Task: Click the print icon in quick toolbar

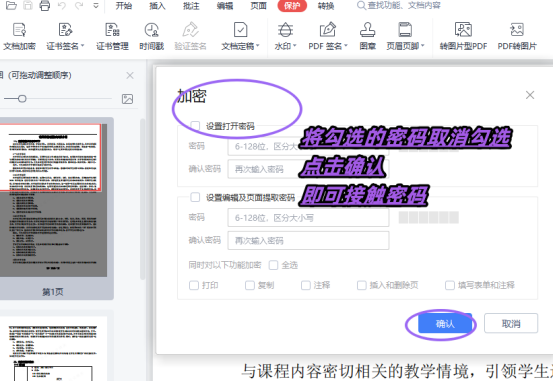Action: pos(45,5)
